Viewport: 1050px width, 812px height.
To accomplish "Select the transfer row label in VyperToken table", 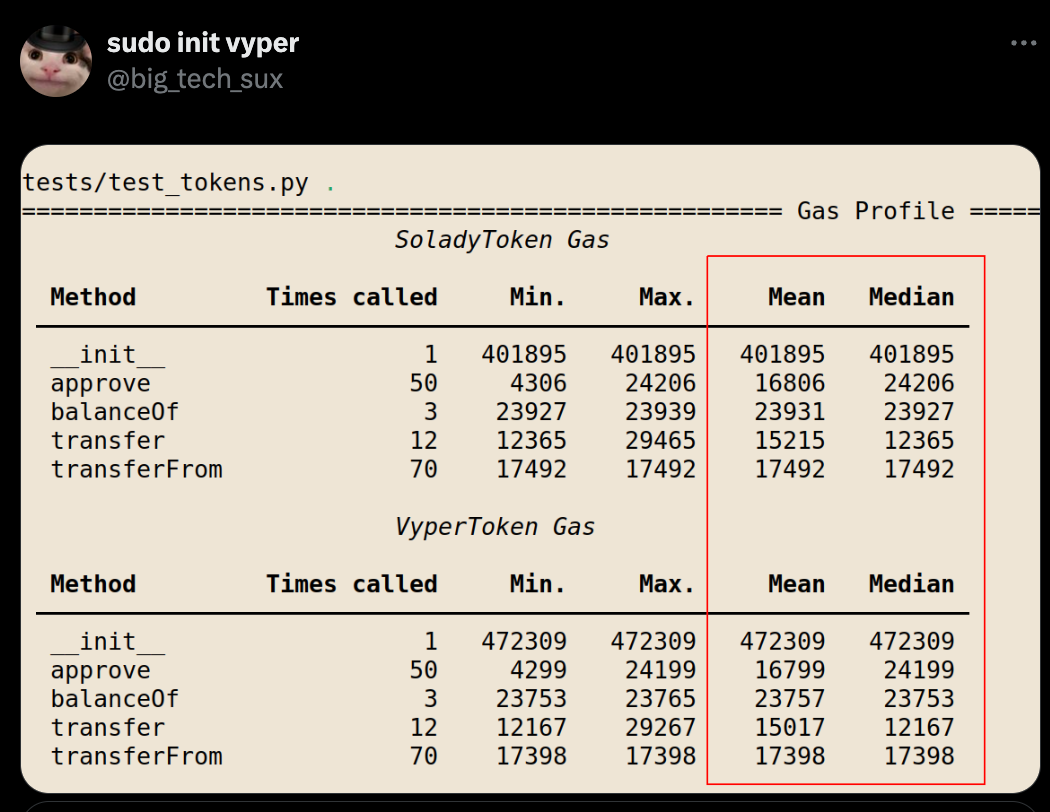I will pyautogui.click(x=108, y=728).
